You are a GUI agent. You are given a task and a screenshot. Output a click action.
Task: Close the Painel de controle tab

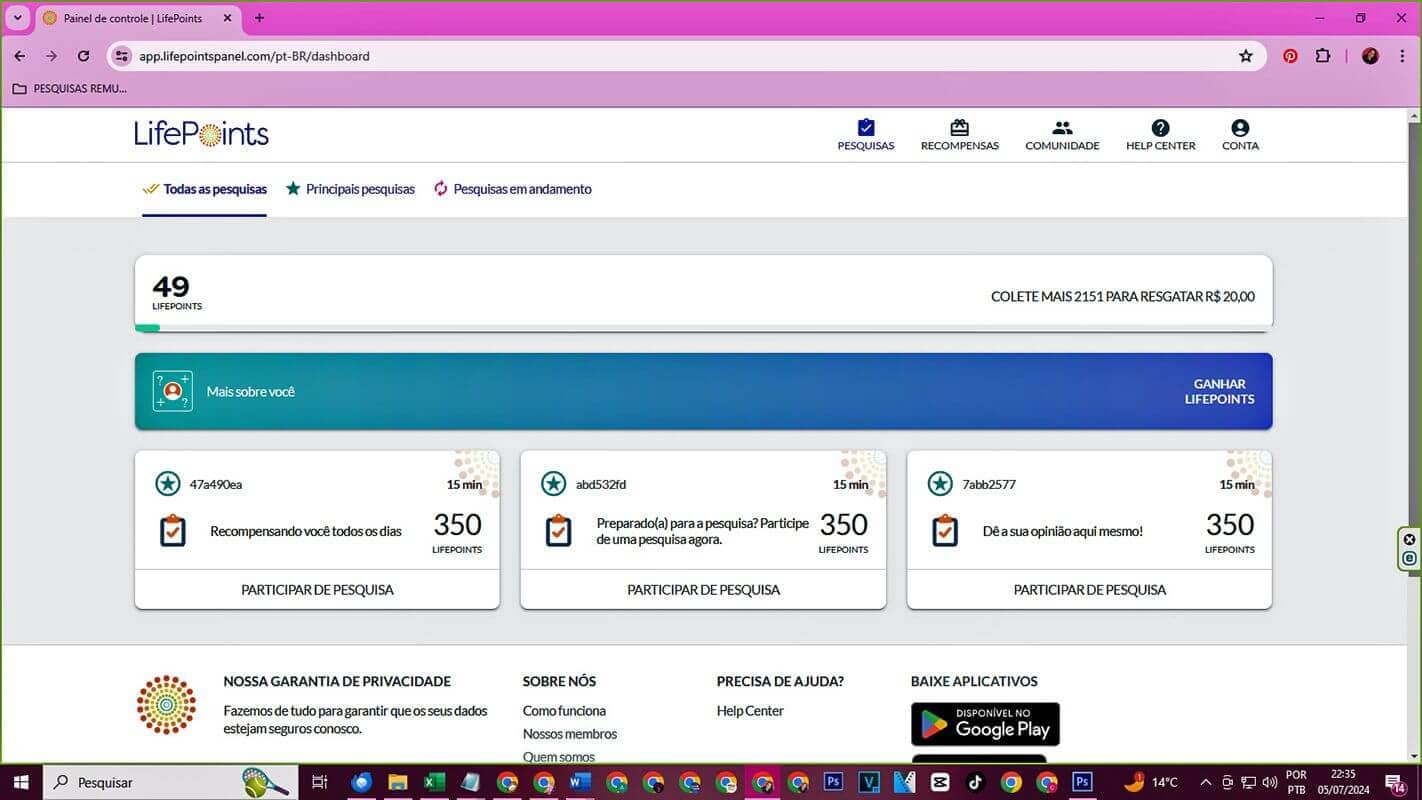[227, 18]
